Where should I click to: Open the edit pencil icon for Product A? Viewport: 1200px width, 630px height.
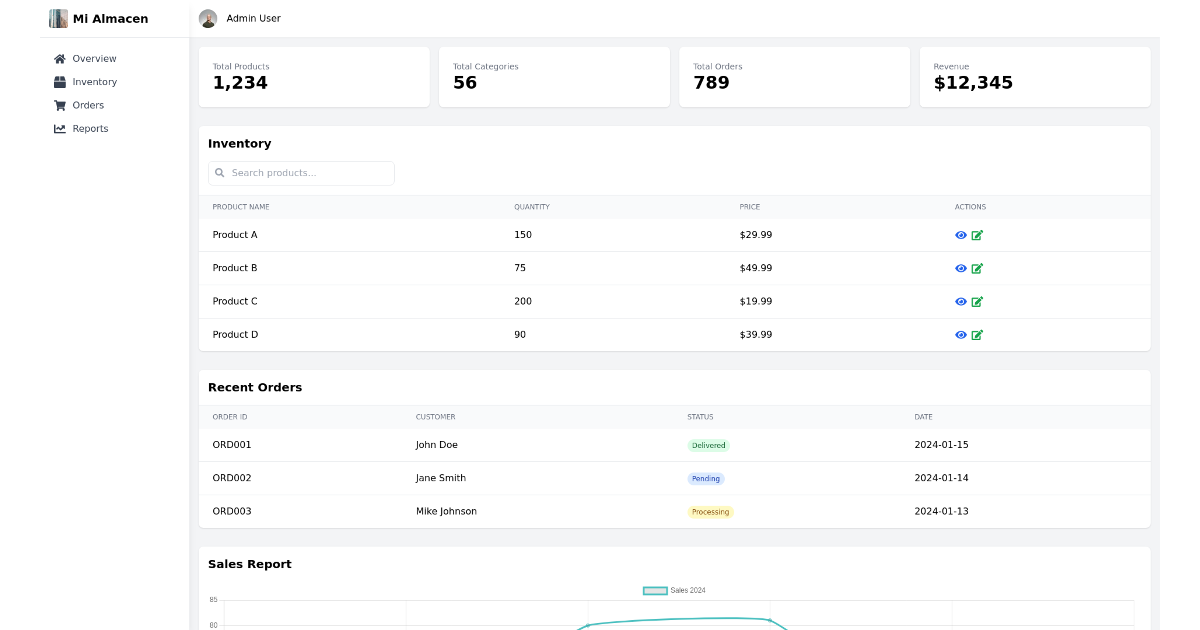point(977,235)
